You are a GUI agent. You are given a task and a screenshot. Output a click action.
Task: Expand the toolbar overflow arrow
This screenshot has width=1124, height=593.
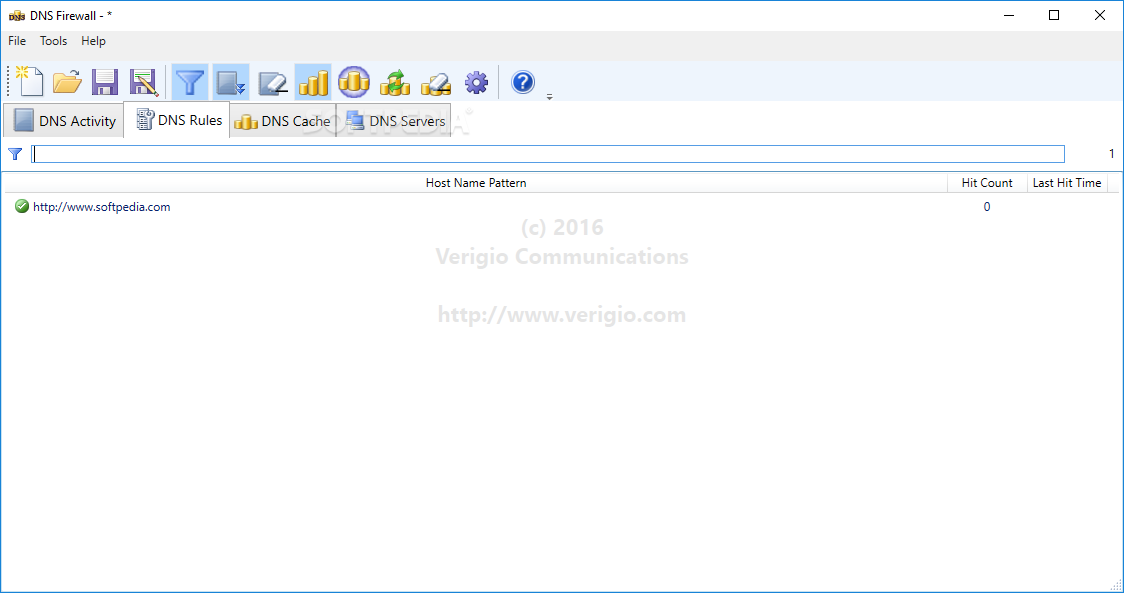[x=550, y=97]
